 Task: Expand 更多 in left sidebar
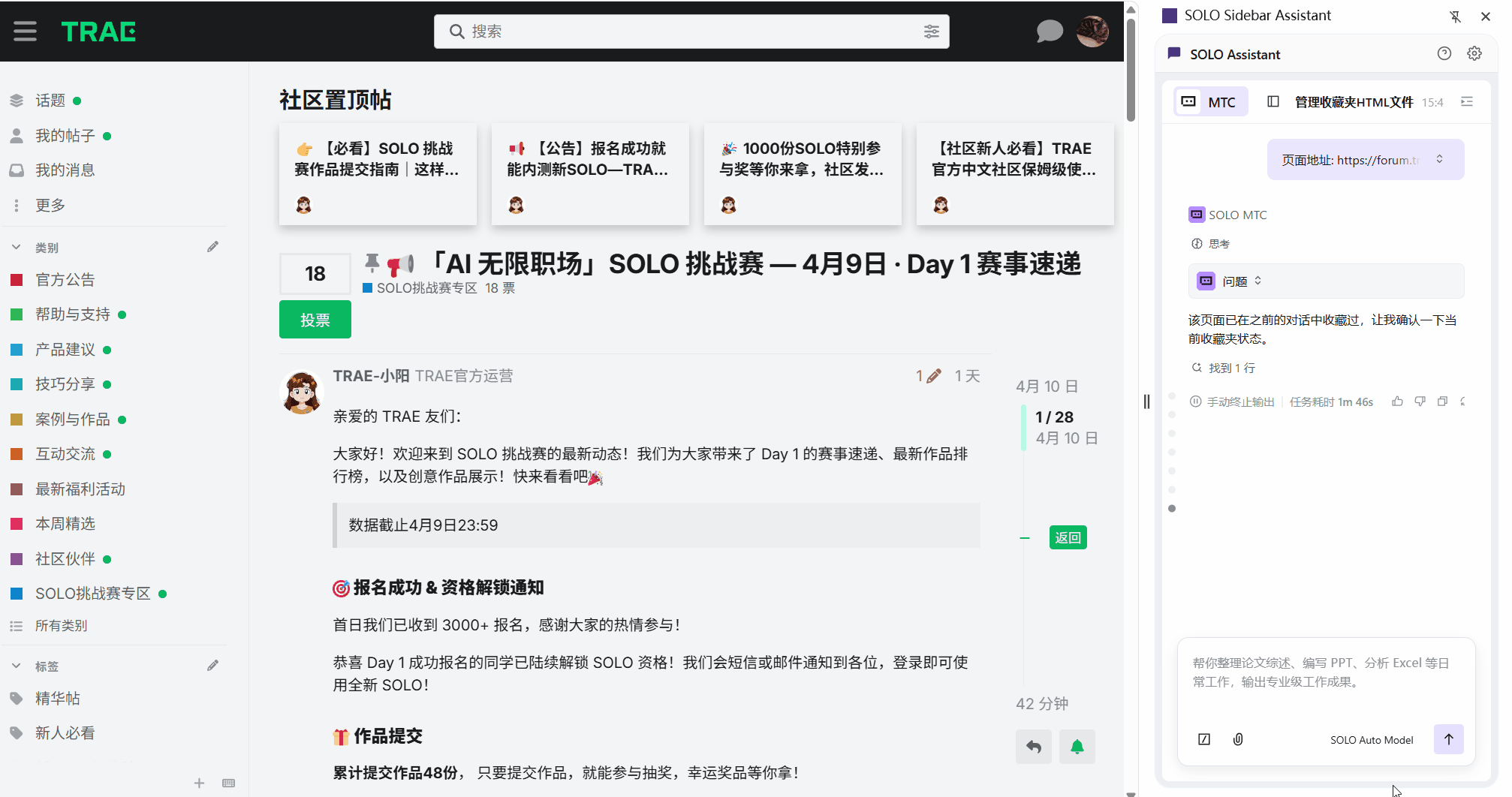(50, 205)
